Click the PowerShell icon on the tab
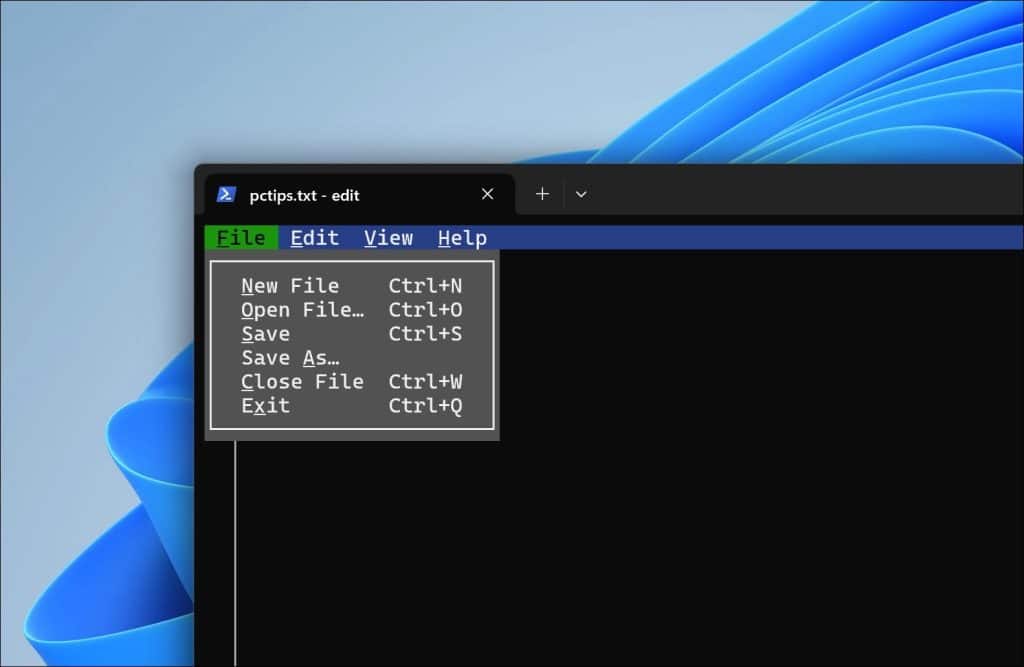Viewport: 1024px width, 667px height. (x=226, y=194)
